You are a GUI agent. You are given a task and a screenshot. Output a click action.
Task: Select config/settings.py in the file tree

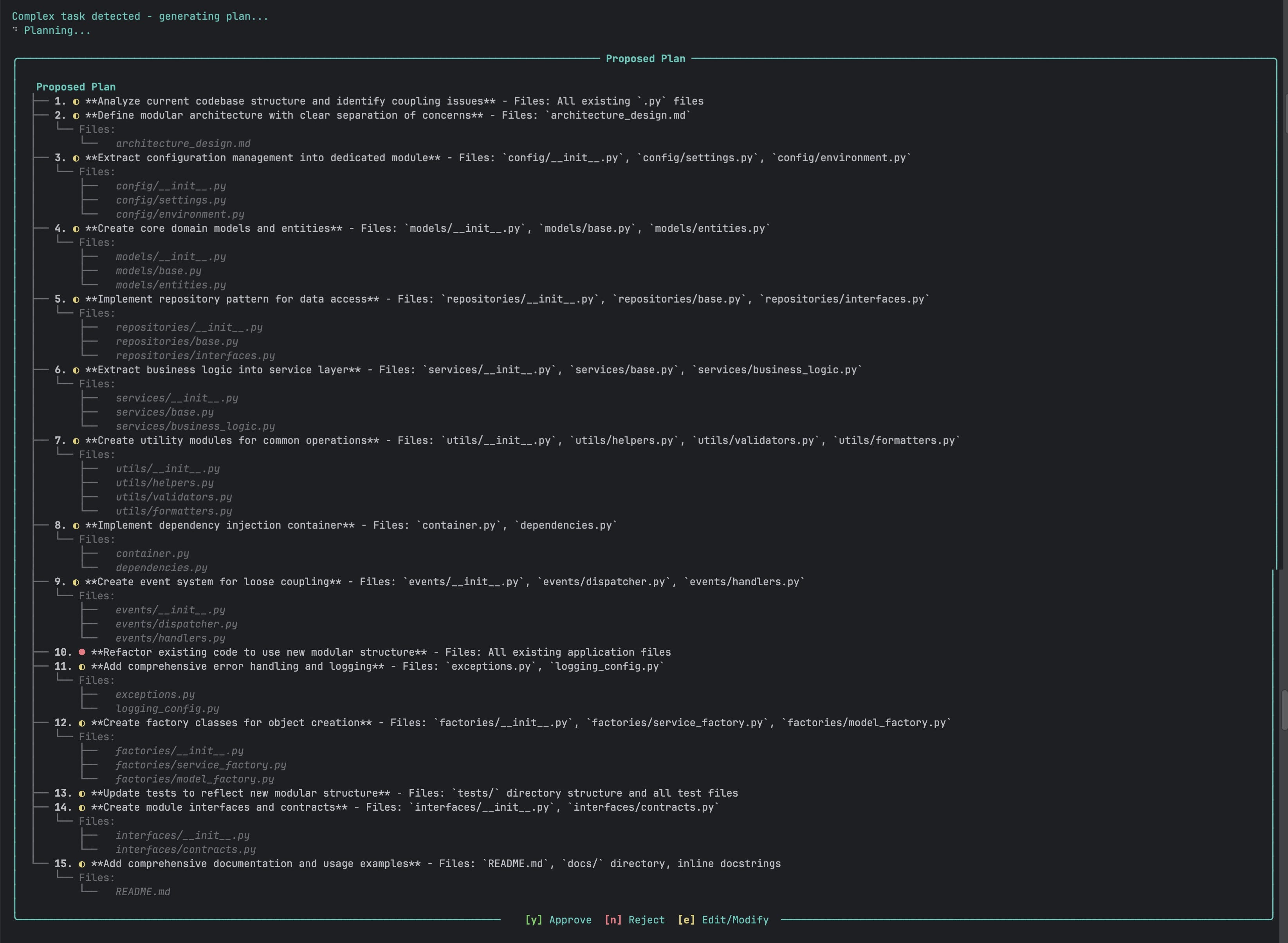[171, 200]
